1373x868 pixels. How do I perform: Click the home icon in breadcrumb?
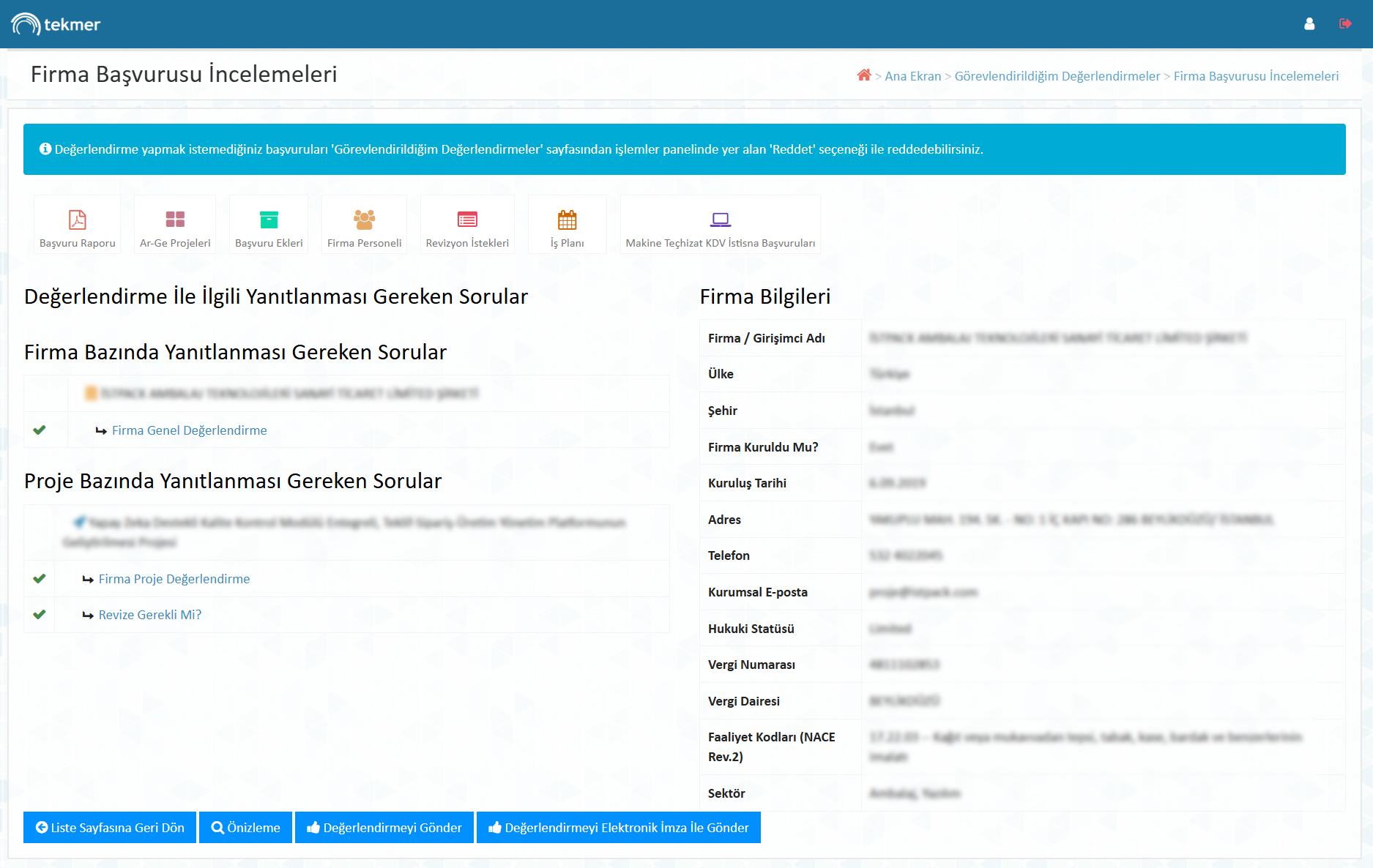864,75
